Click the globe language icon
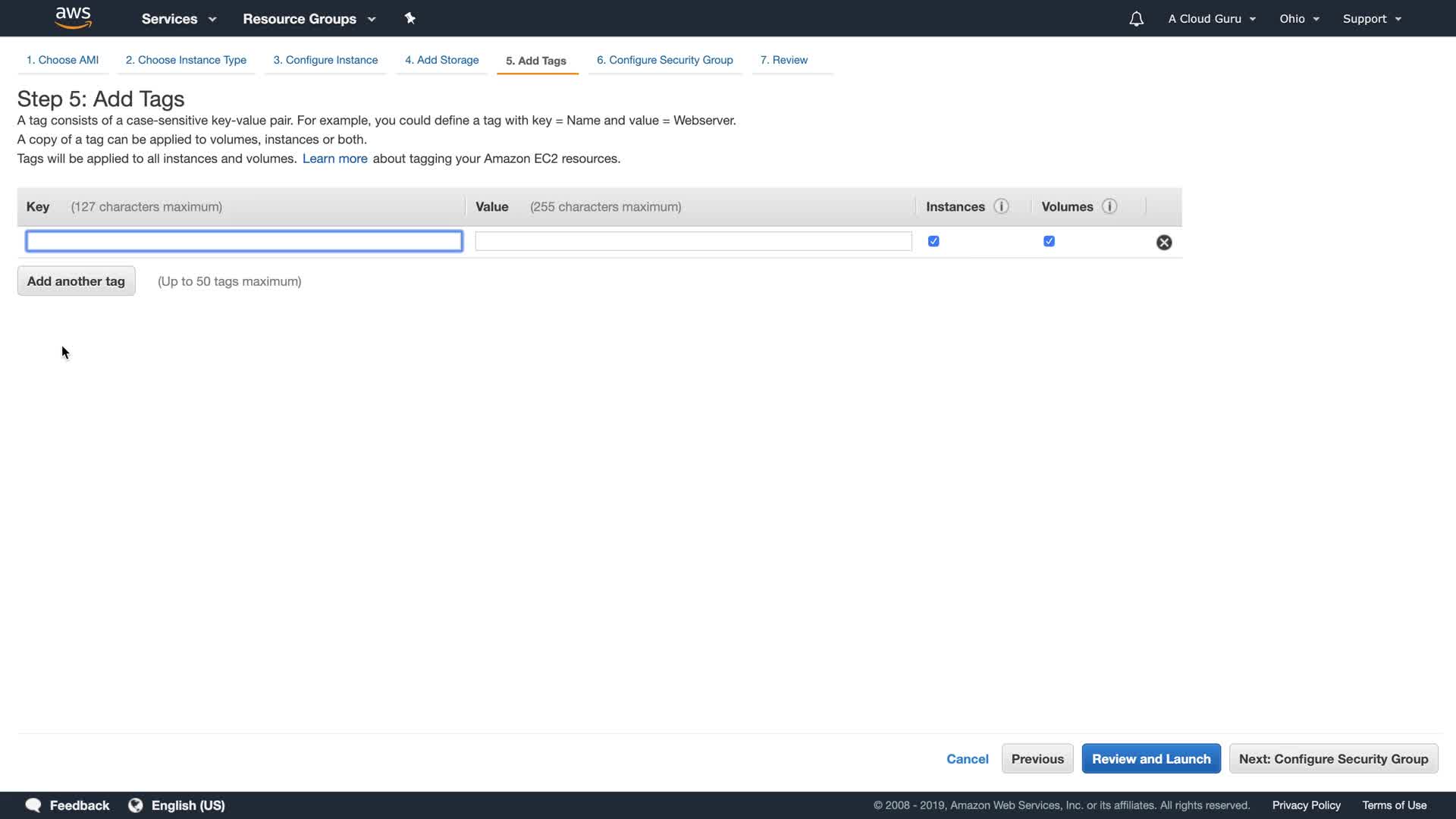The height and width of the screenshot is (819, 1456). coord(136,805)
